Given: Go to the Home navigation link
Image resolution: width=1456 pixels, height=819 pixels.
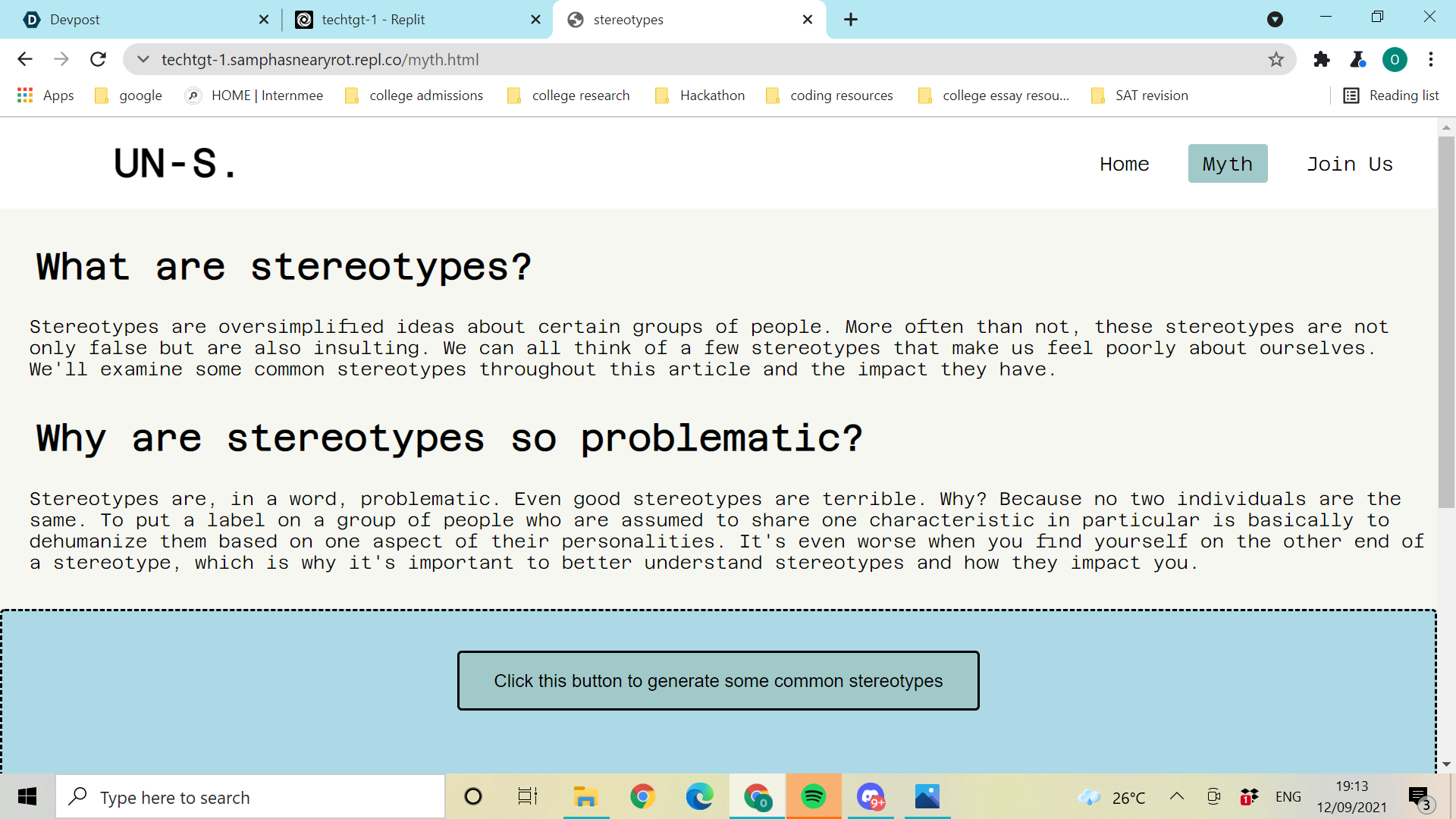Looking at the screenshot, I should 1124,164.
